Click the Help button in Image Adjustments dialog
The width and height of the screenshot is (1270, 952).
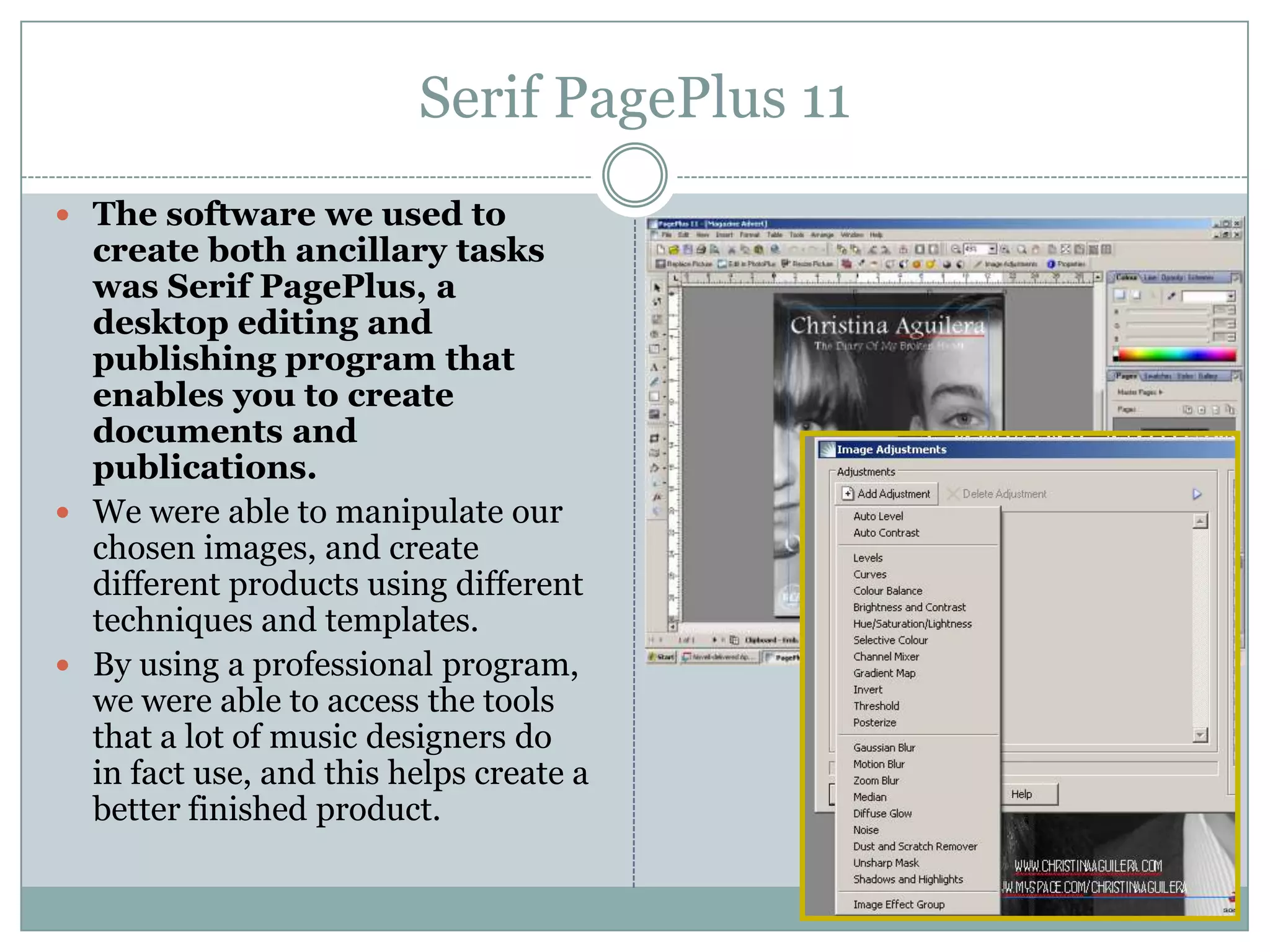1021,794
